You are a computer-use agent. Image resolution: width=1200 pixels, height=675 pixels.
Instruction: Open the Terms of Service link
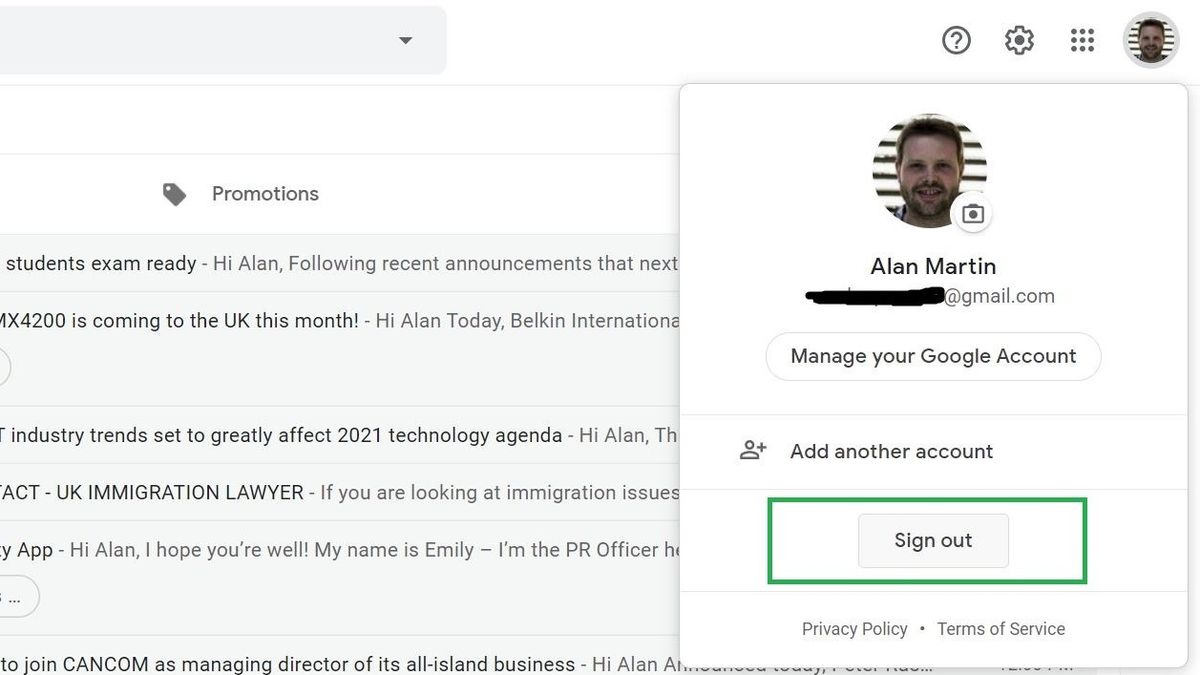click(x=1000, y=628)
